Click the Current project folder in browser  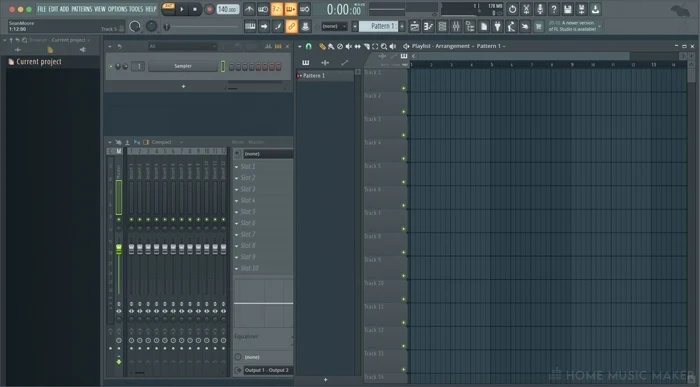point(35,62)
